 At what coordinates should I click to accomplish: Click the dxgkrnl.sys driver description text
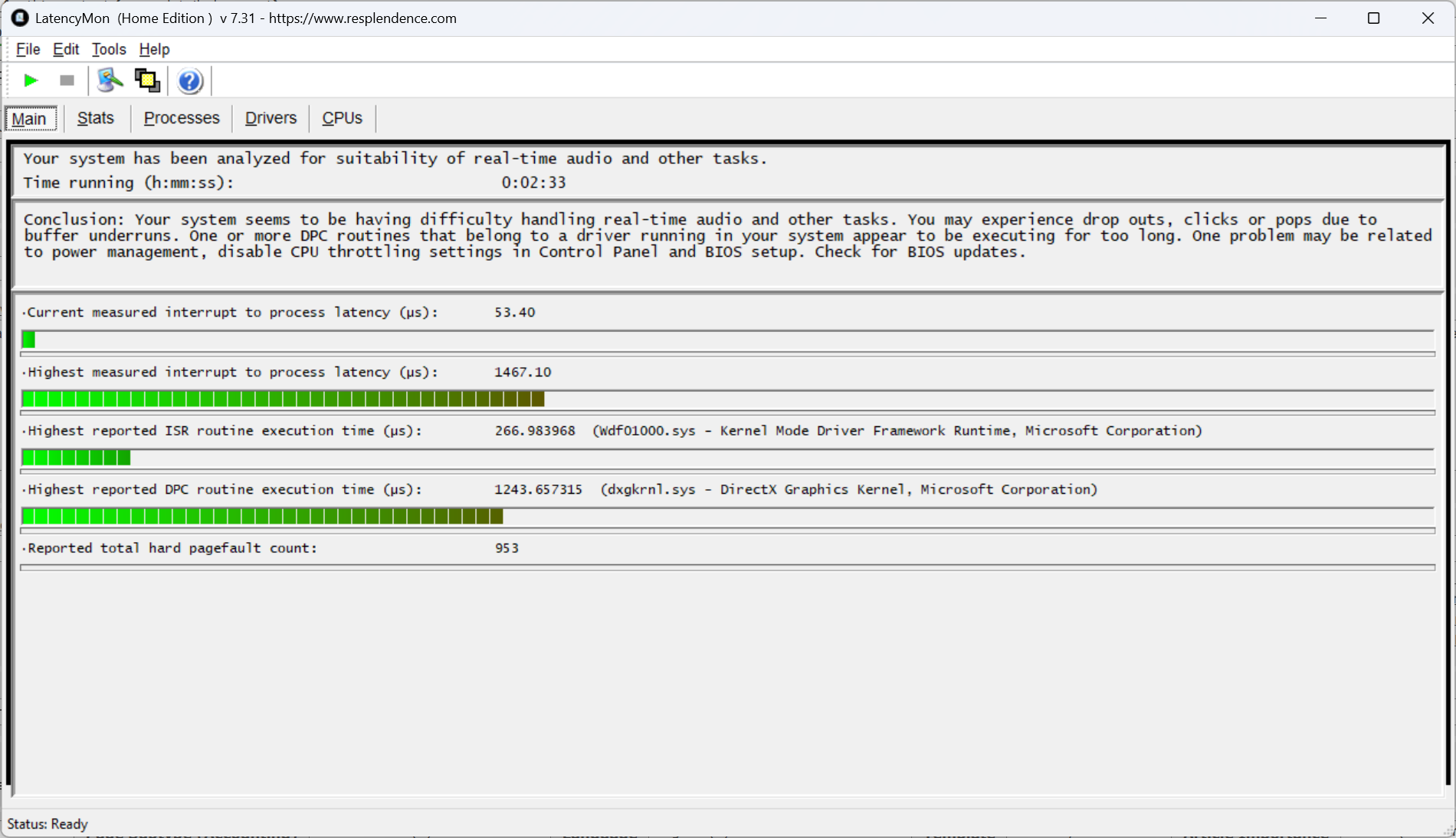pos(849,489)
